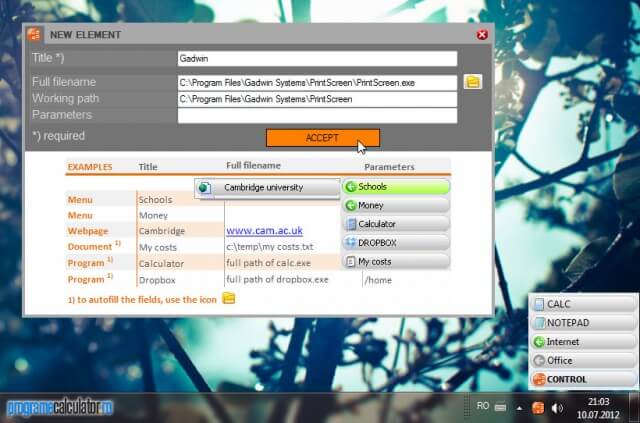Launch NOTEPAD from the desktop launcher menu
Viewport: 640px width, 423px height.
click(583, 323)
